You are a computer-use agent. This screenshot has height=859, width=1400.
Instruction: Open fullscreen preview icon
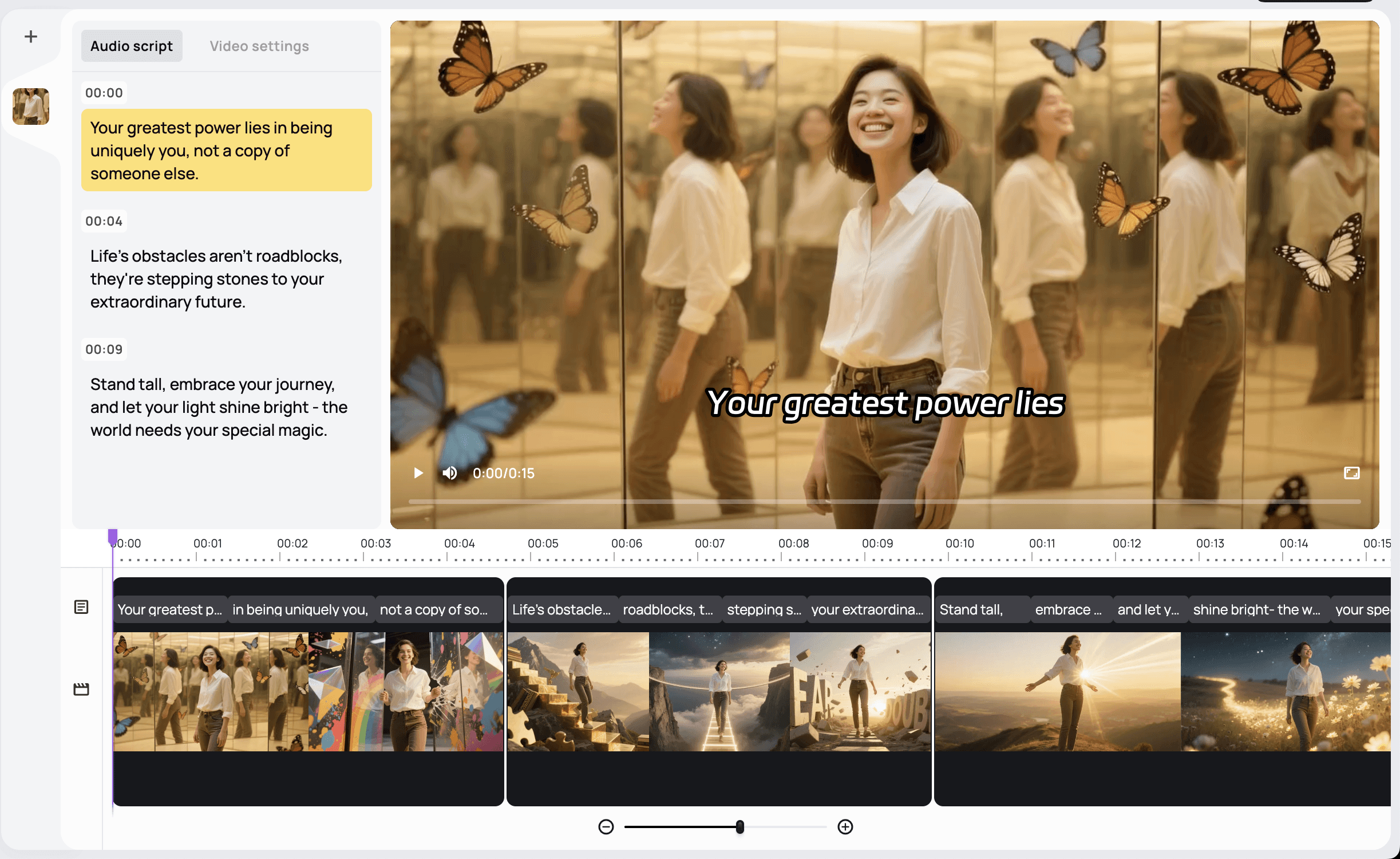tap(1351, 473)
